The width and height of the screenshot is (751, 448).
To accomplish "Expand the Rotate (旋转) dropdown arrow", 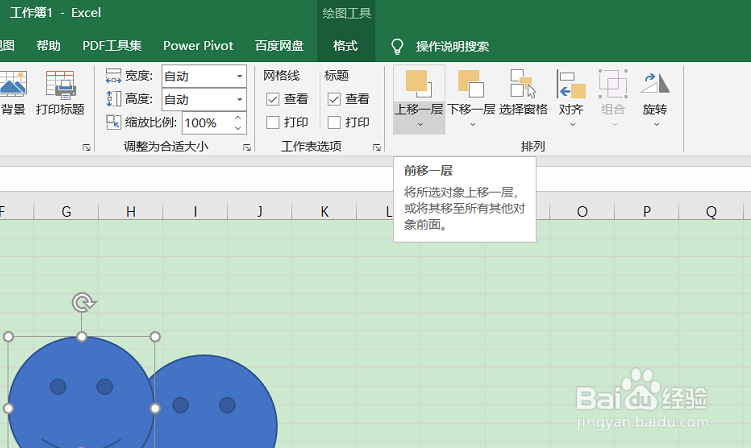I will (x=657, y=125).
